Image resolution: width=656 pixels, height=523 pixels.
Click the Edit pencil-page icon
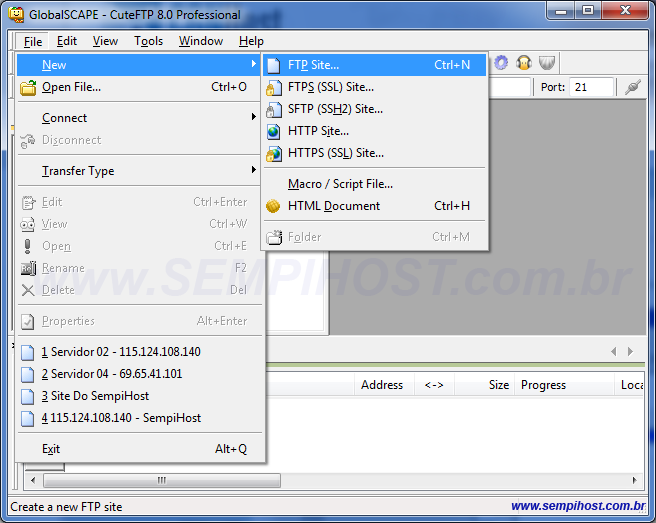pos(28,203)
